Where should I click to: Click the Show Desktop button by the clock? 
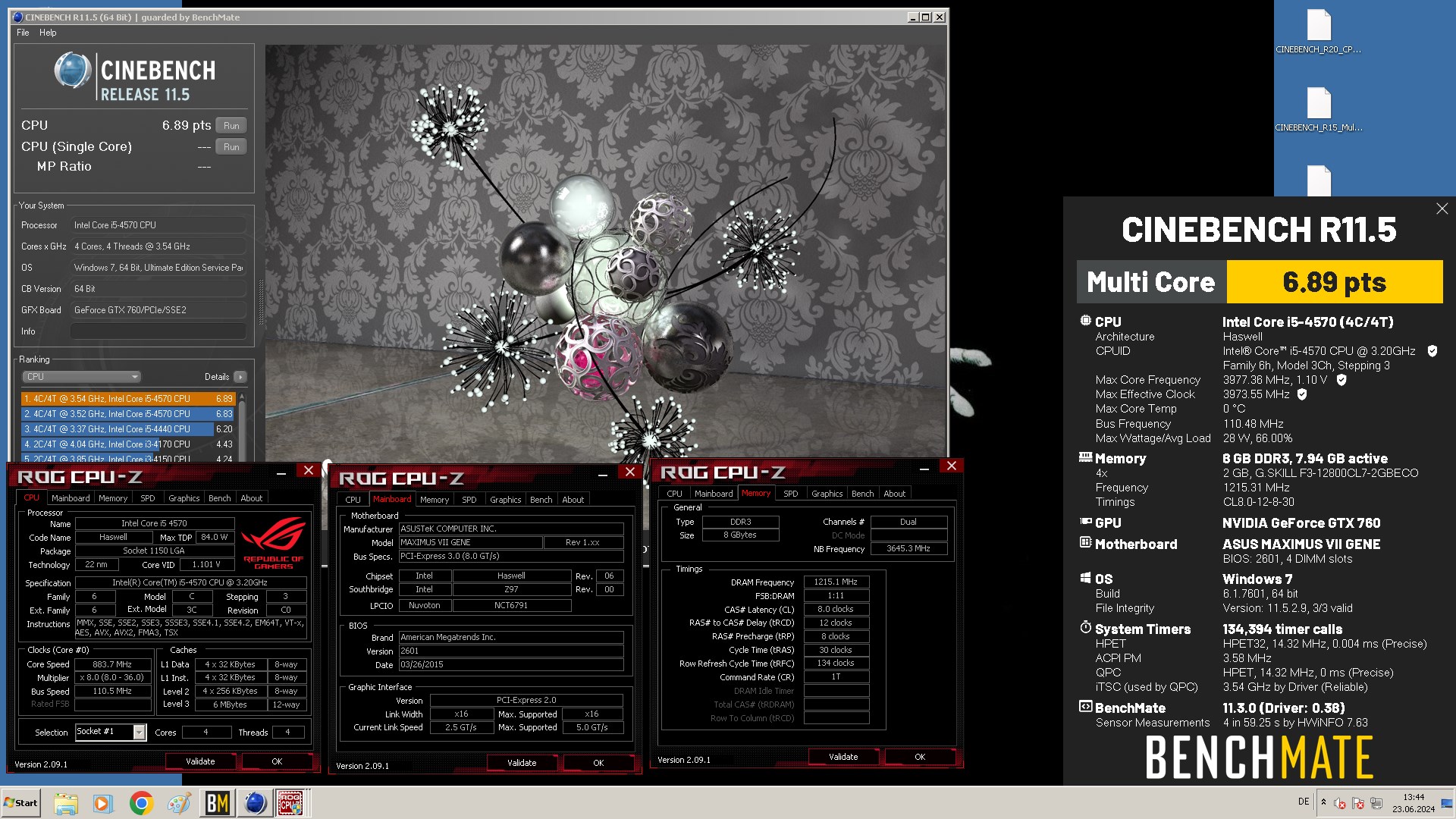click(1448, 803)
